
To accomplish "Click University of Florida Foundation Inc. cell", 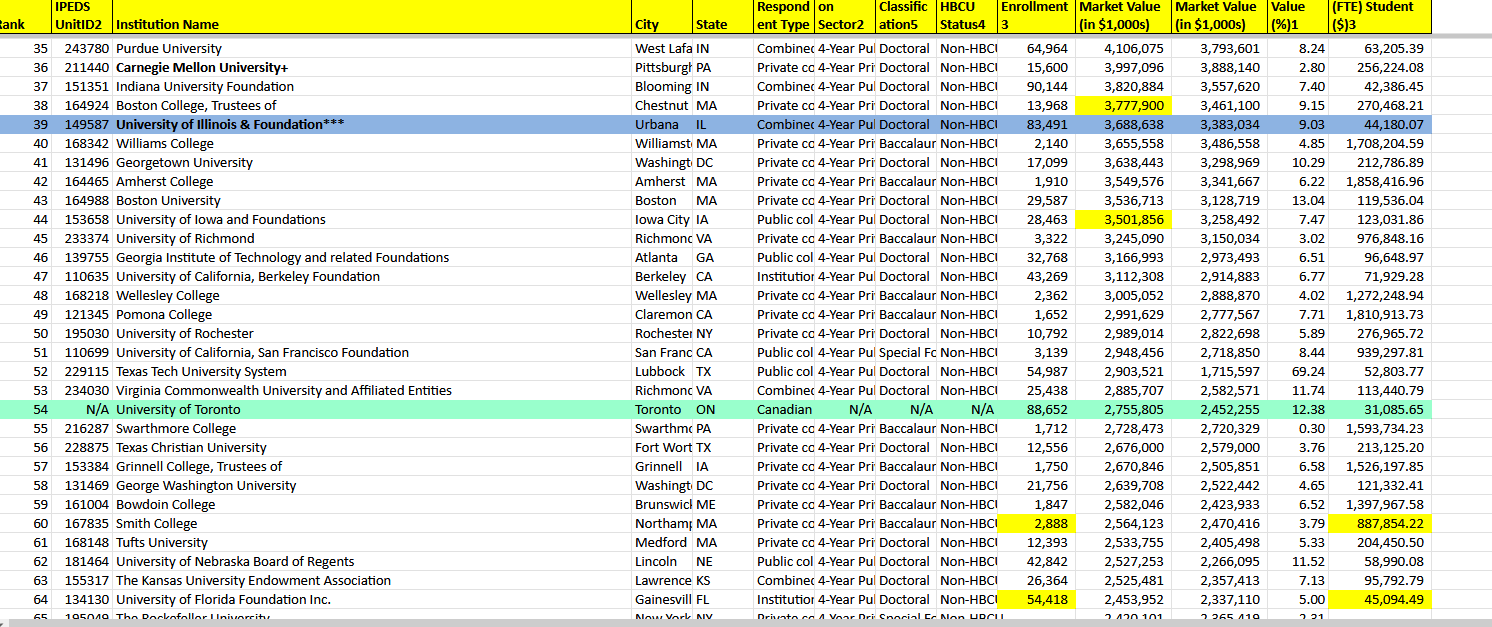I will 372,599.
